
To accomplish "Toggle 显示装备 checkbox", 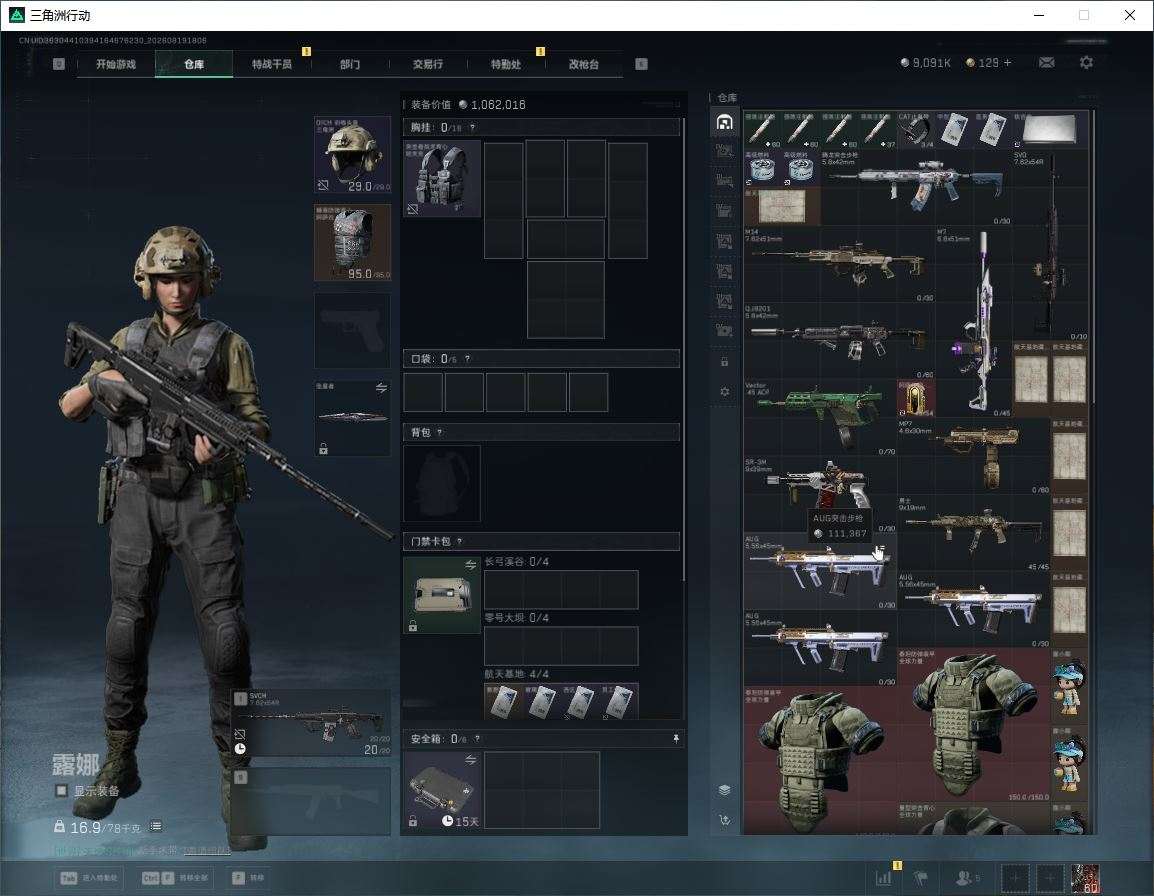I will pyautogui.click(x=62, y=791).
